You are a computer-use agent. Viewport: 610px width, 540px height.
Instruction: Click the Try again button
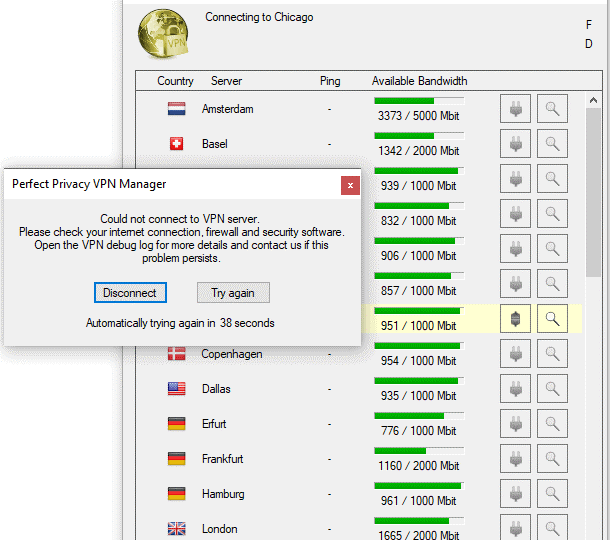pos(233,293)
